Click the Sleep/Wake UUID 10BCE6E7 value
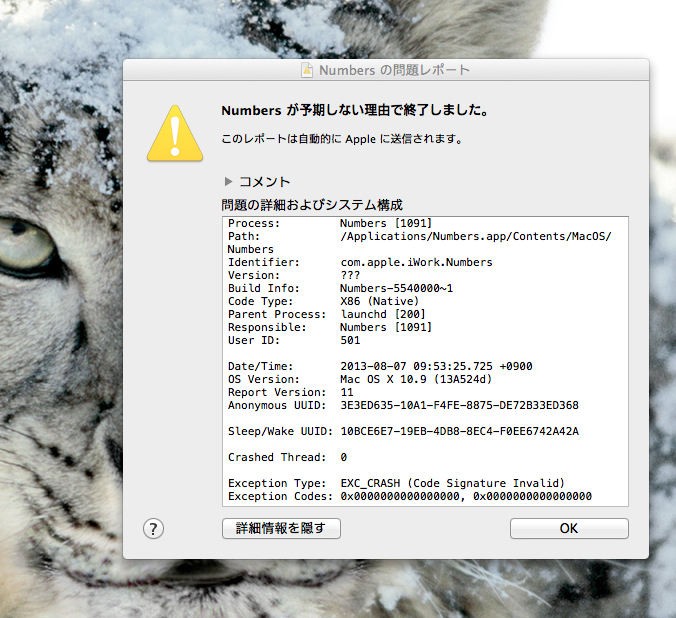Image resolution: width=676 pixels, height=618 pixels. point(459,431)
